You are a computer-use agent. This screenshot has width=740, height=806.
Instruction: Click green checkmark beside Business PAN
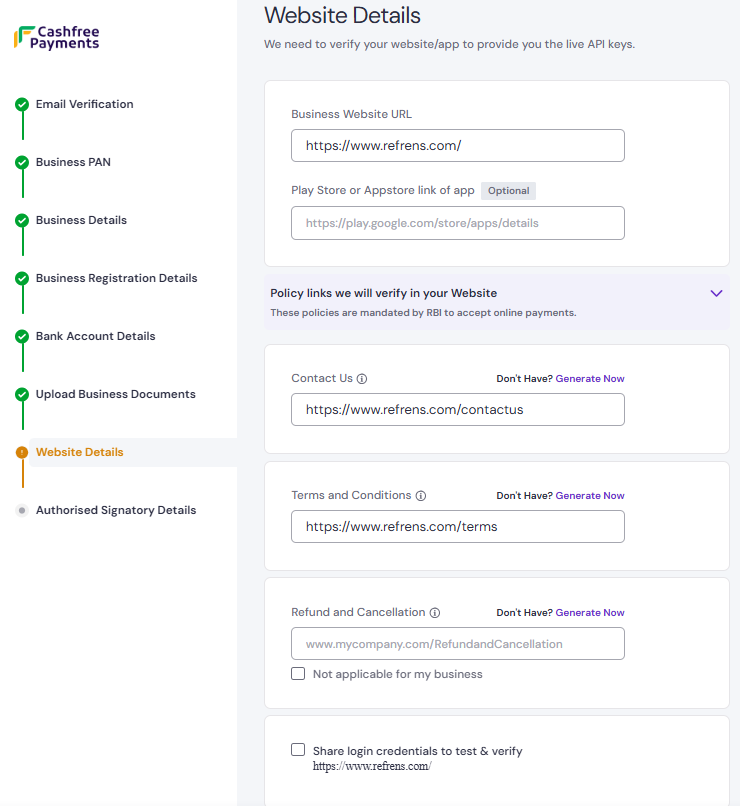click(22, 162)
